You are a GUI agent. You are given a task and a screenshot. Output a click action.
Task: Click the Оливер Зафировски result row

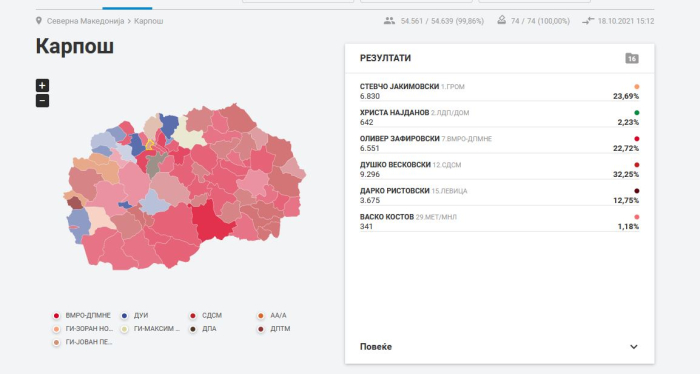point(499,144)
